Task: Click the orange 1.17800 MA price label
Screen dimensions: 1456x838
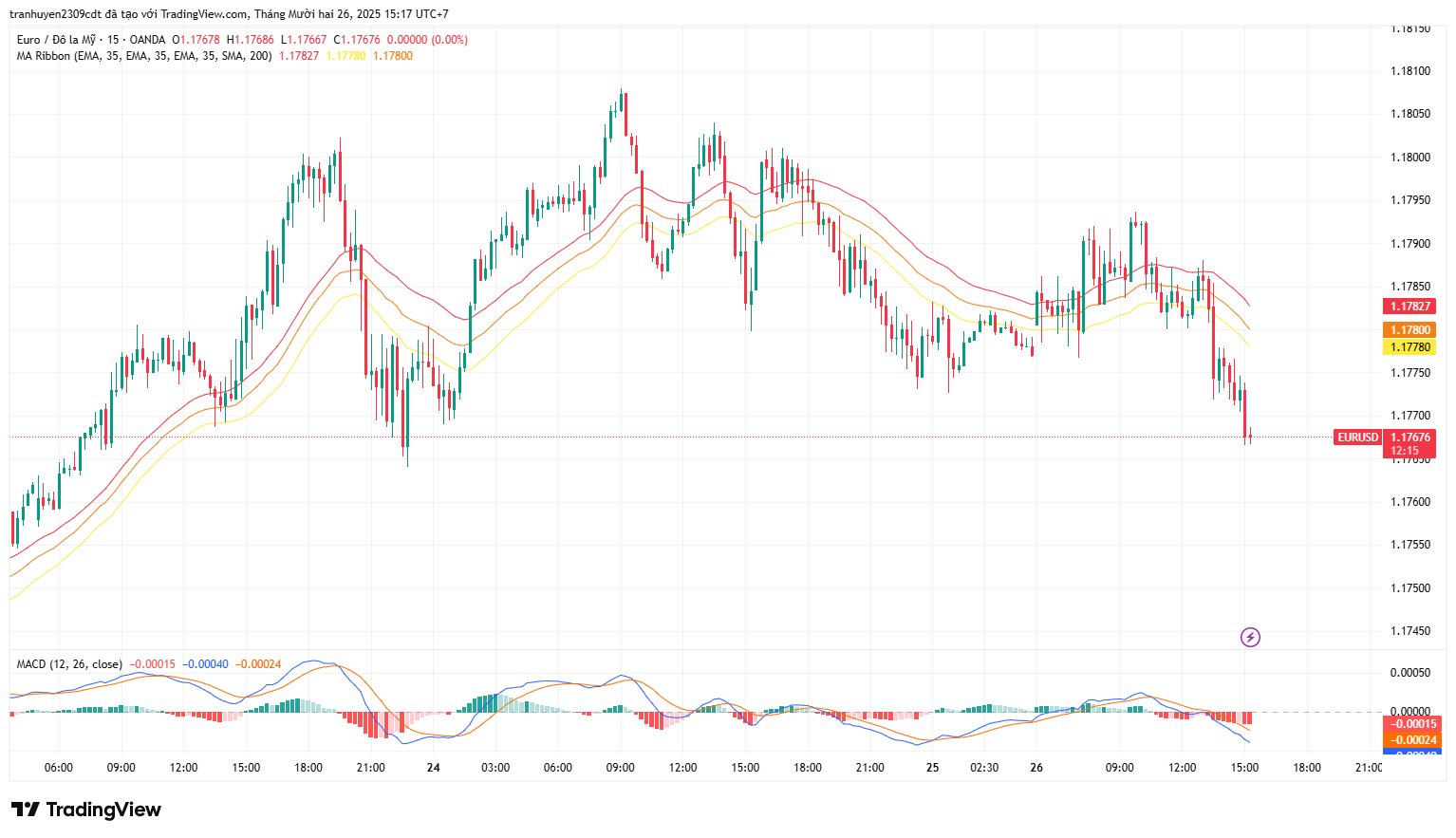Action: click(1409, 330)
